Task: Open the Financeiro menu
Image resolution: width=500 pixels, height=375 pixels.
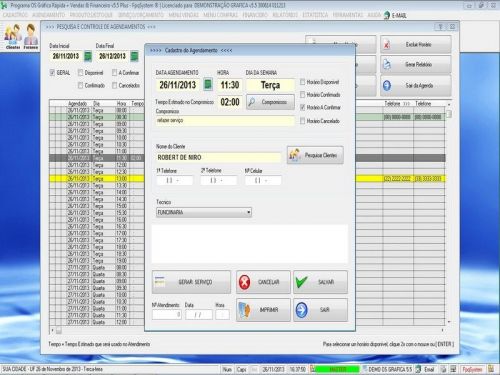Action: (x=255, y=15)
